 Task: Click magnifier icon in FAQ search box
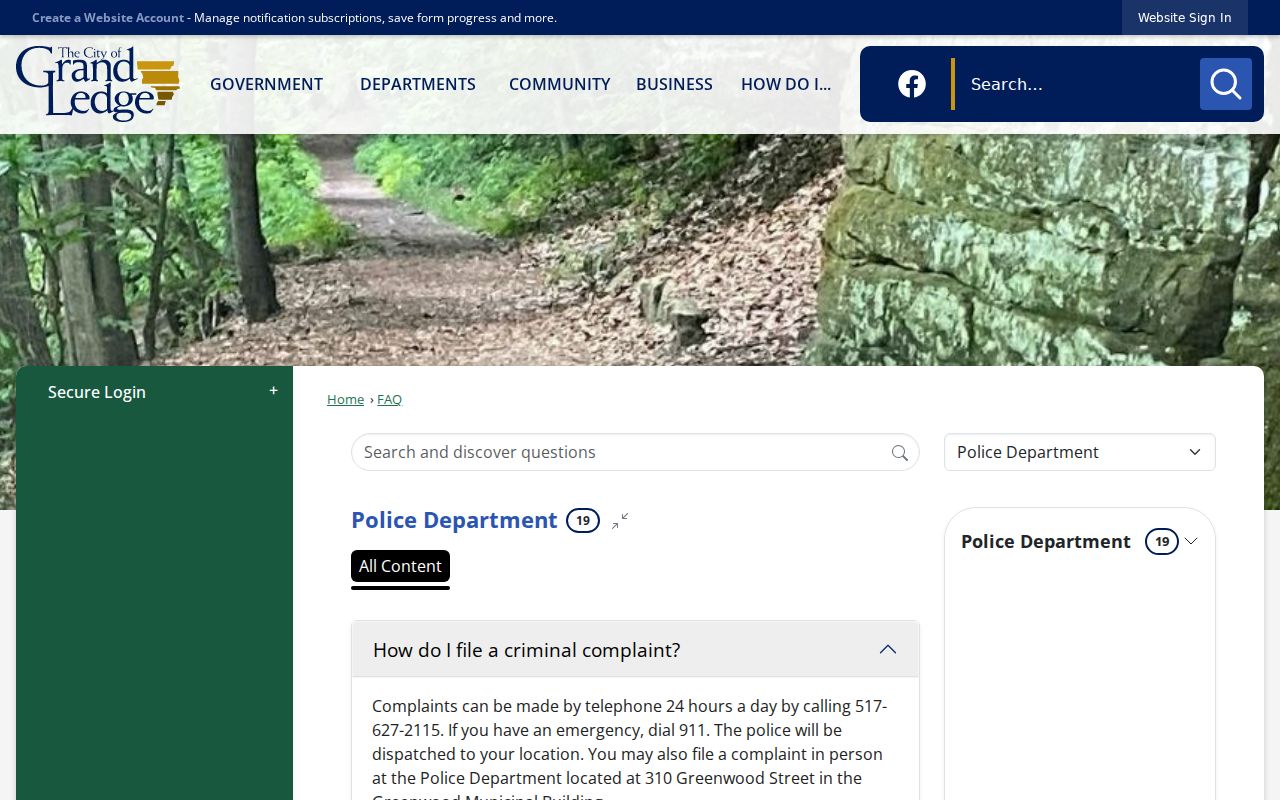tap(899, 453)
